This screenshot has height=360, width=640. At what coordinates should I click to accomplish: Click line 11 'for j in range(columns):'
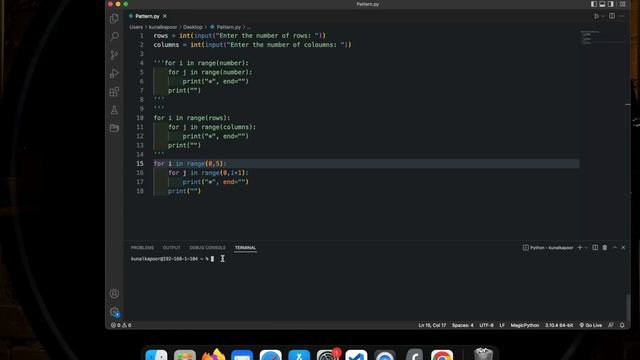[212, 127]
